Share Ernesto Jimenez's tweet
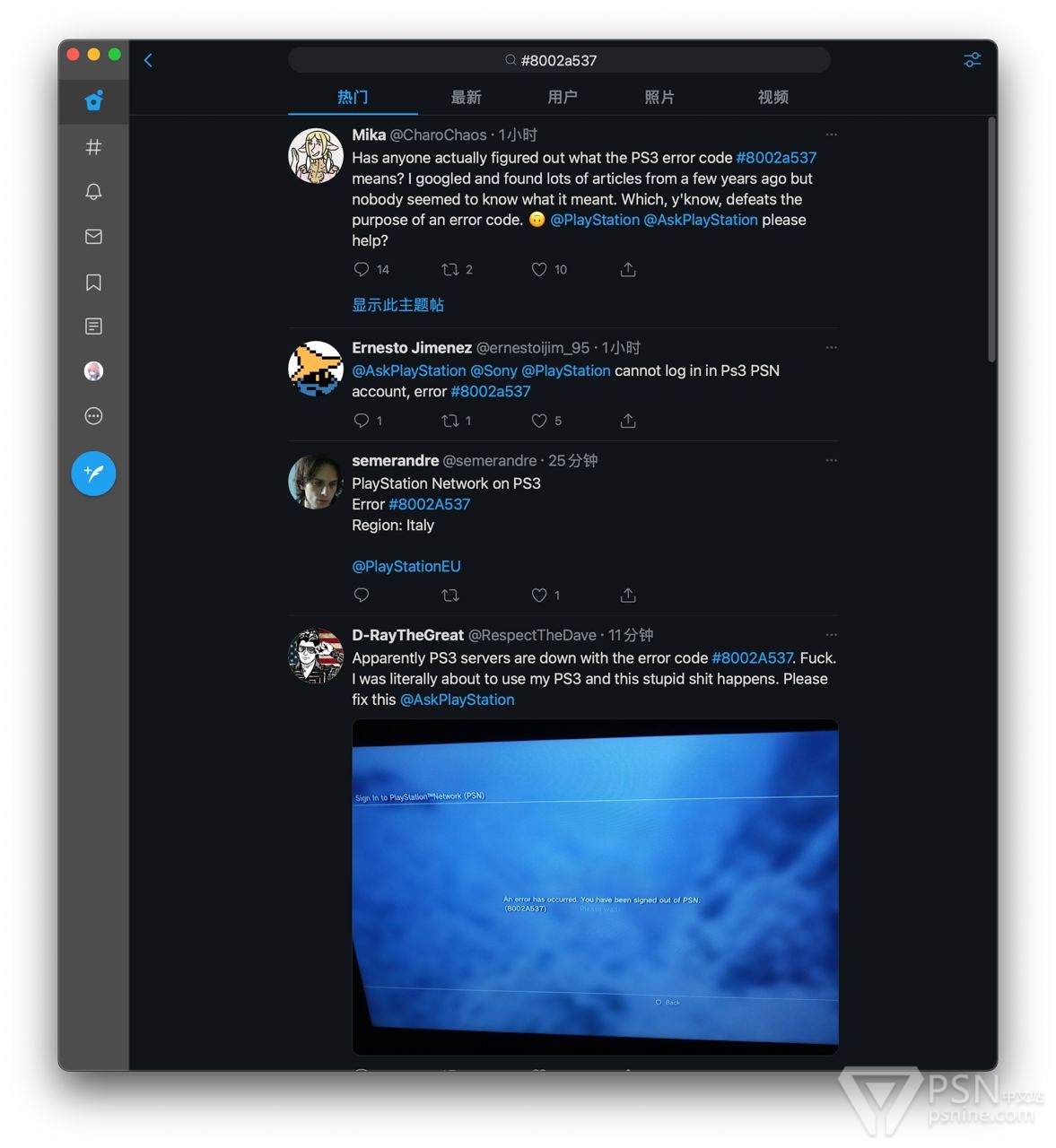1056x1148 pixels. point(628,421)
